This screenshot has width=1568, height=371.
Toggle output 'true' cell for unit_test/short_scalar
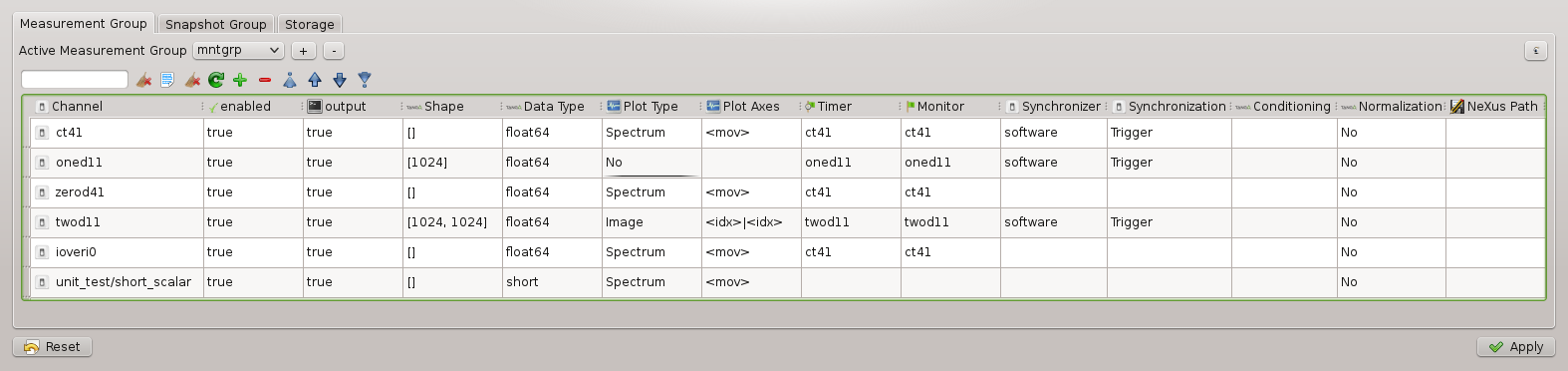(x=353, y=282)
